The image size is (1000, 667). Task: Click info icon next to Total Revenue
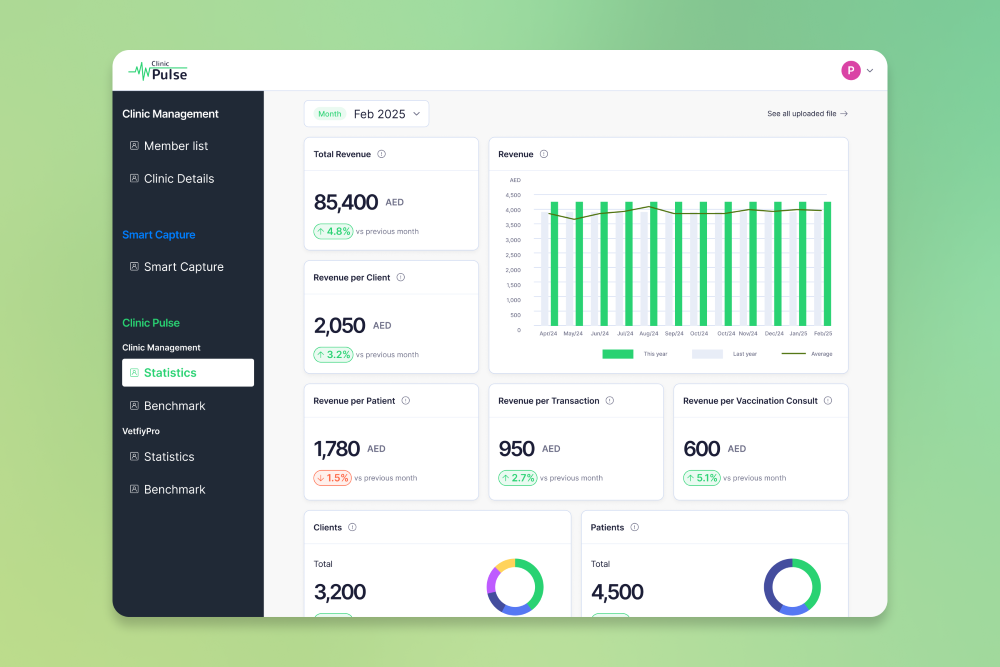pos(382,154)
